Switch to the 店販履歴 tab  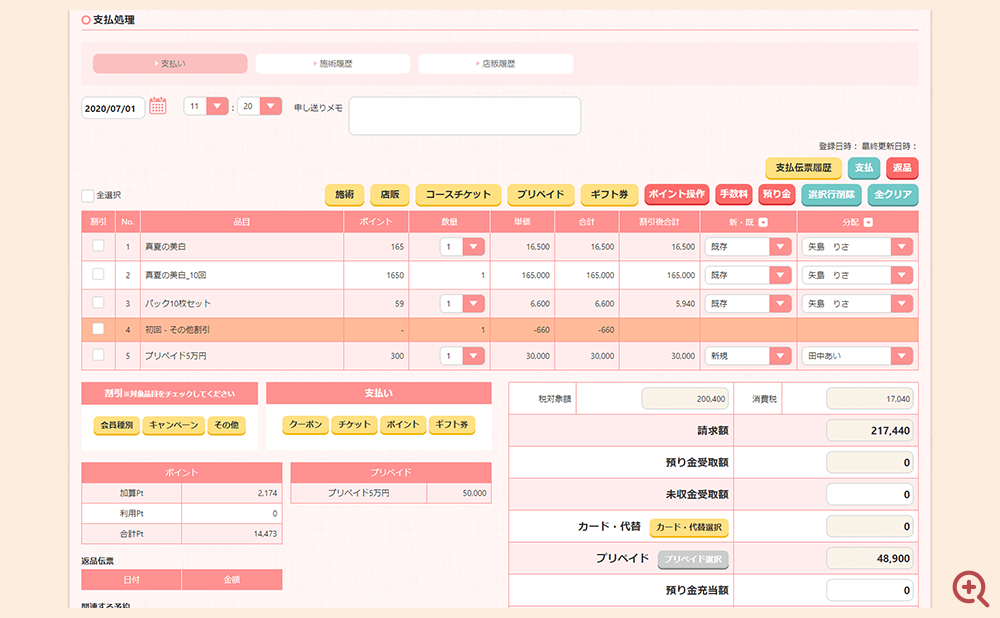496,64
